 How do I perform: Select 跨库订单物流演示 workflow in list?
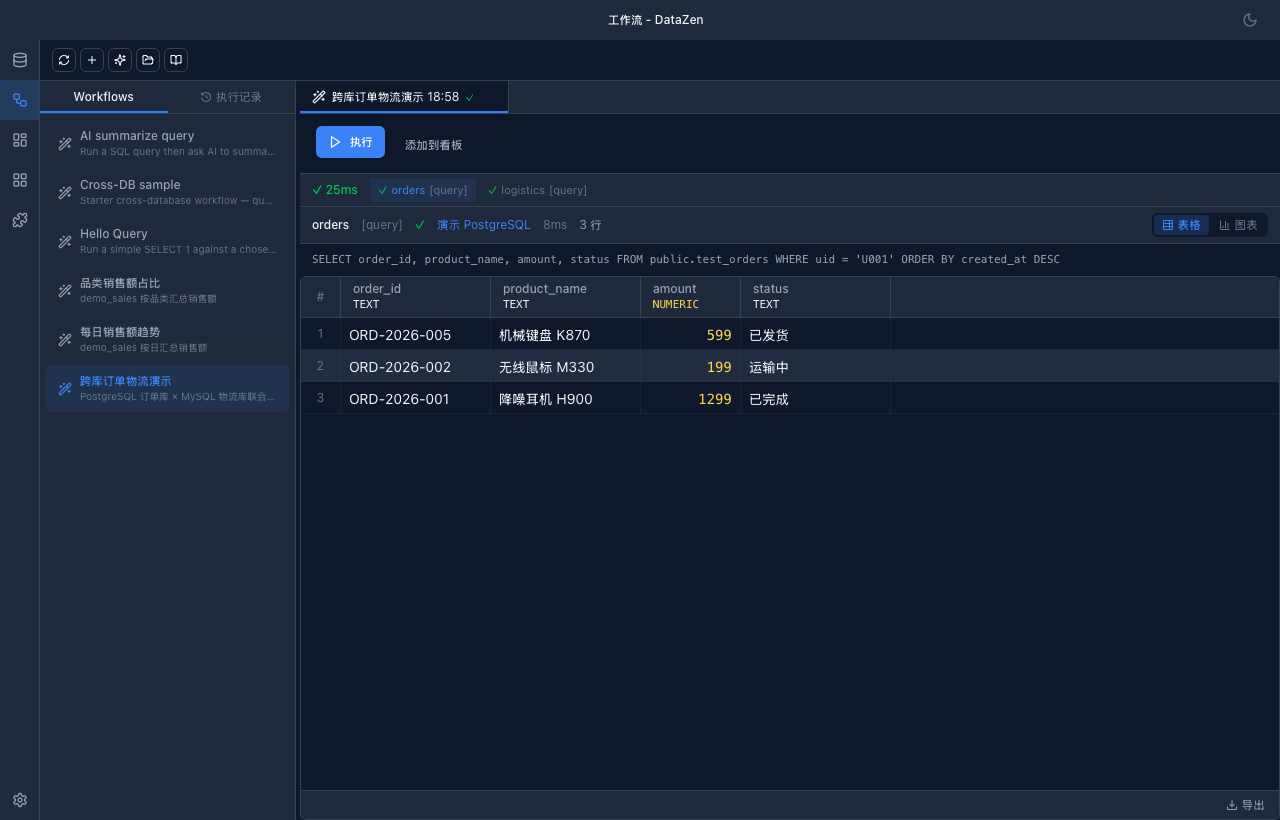pyautogui.click(x=167, y=388)
